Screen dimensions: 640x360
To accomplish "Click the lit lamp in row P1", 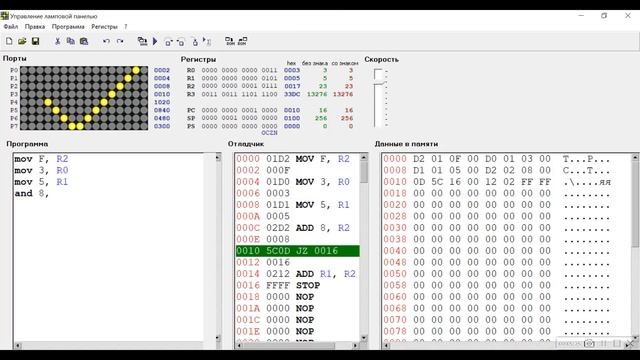I will [x=128, y=78].
